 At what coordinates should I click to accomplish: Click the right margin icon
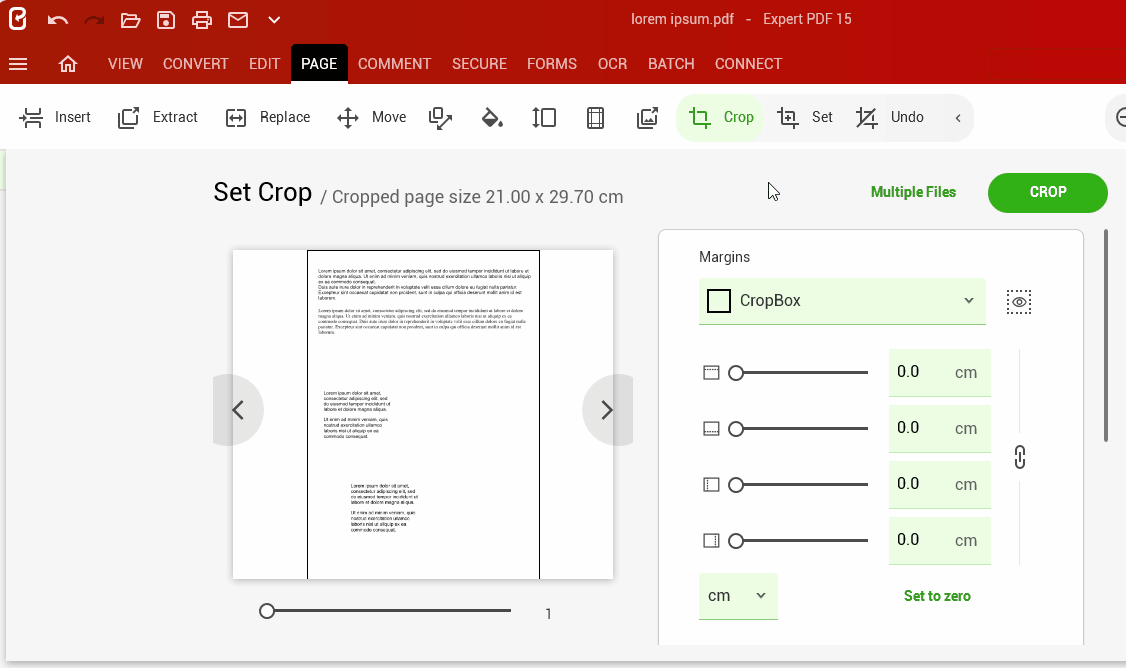711,541
